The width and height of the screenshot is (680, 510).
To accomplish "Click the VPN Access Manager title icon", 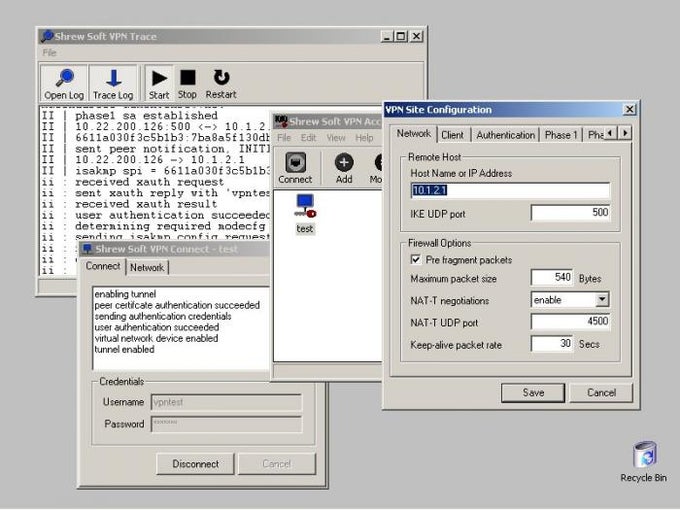I will click(x=281, y=121).
